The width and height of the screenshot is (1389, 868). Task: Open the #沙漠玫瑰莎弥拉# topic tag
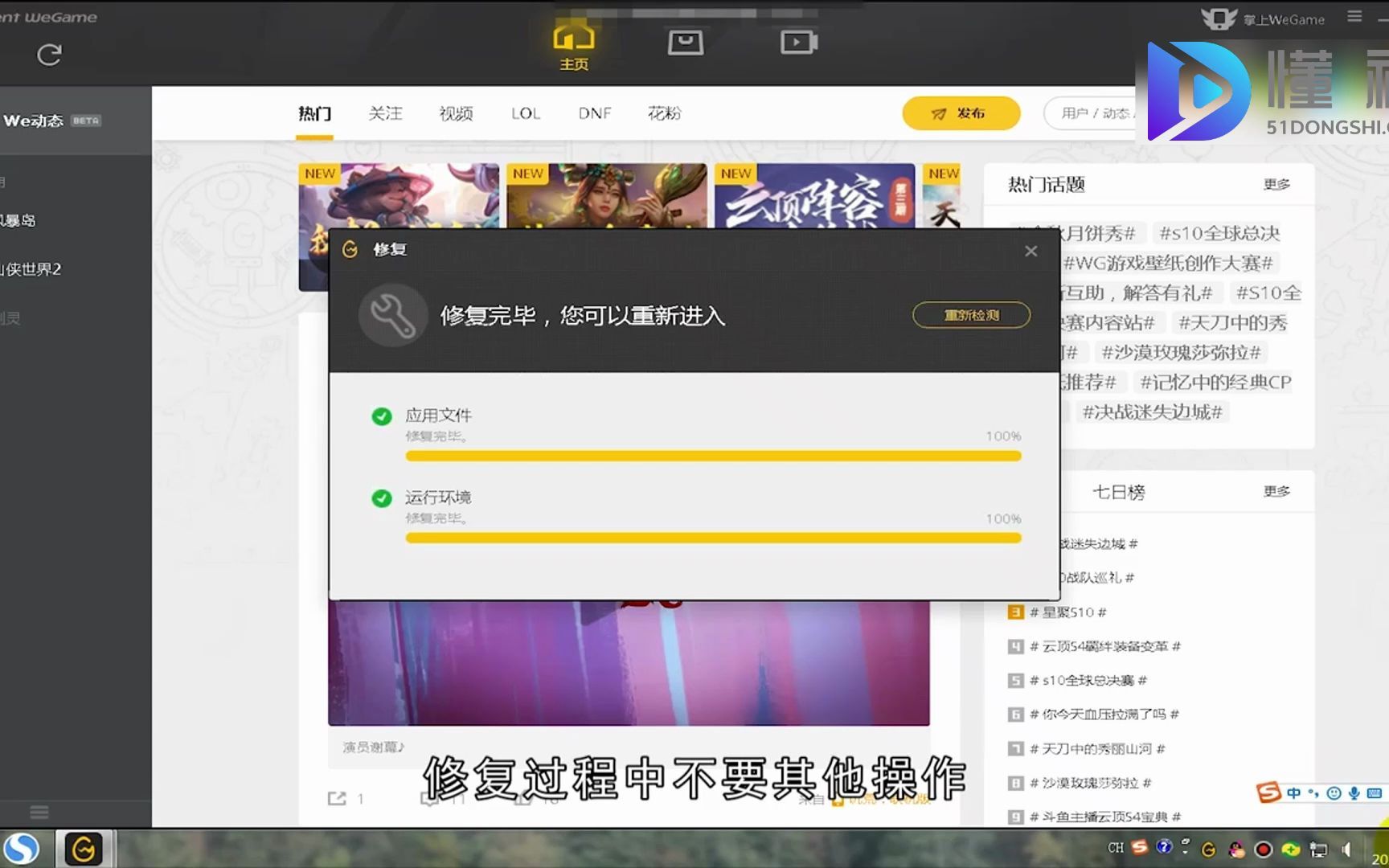[1181, 352]
